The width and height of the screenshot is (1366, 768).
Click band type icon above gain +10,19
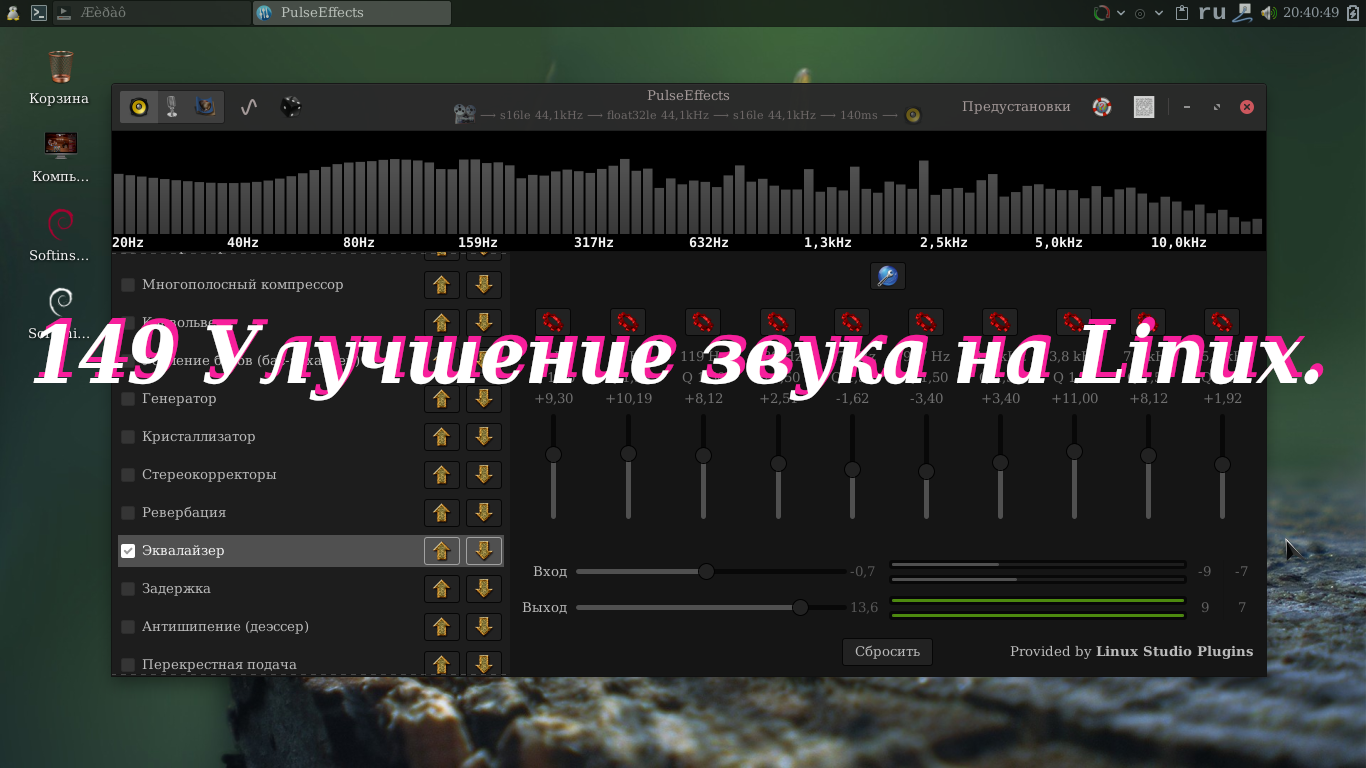pyautogui.click(x=628, y=321)
